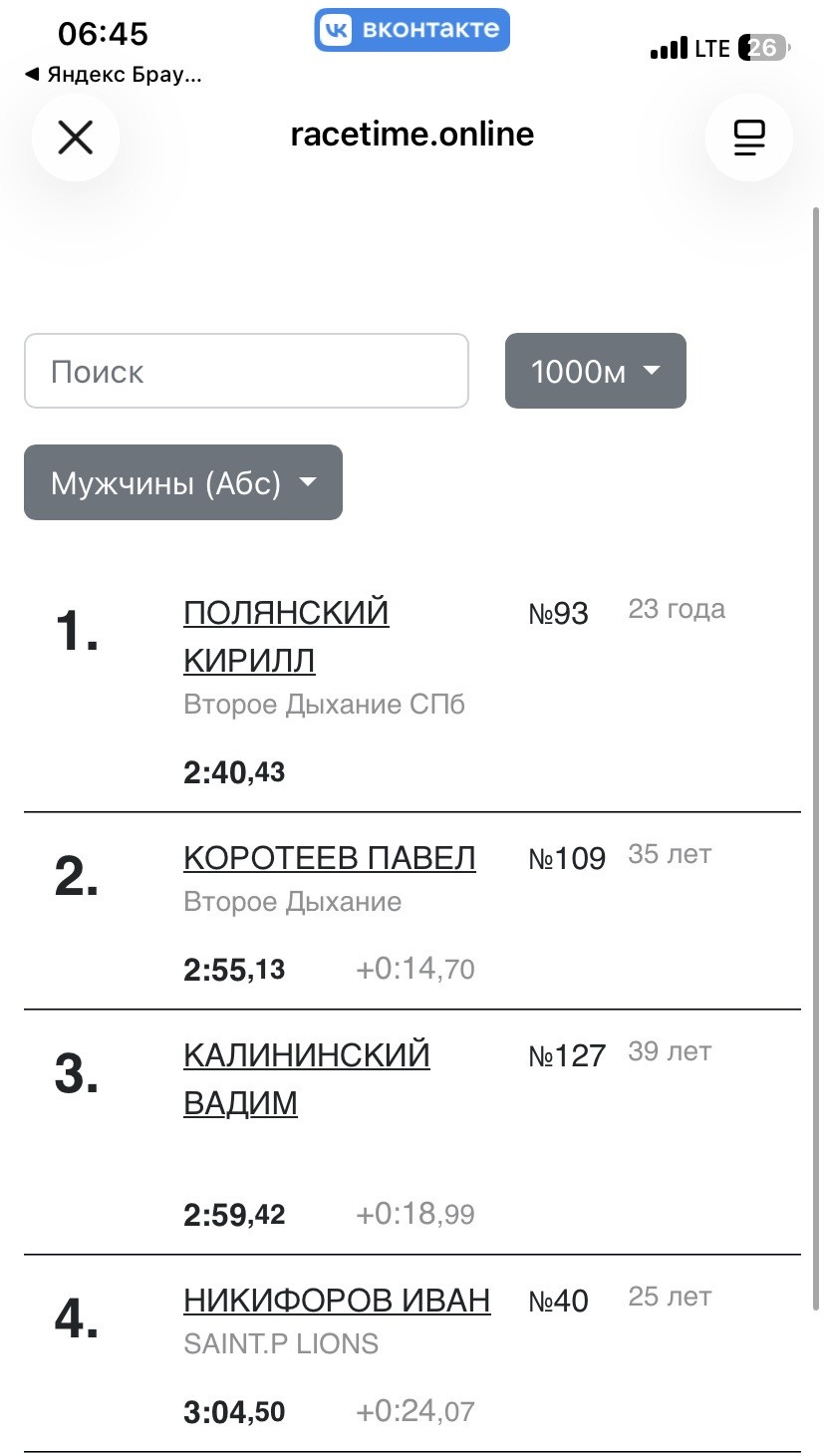Open the browser menu icon at top right

(x=748, y=138)
